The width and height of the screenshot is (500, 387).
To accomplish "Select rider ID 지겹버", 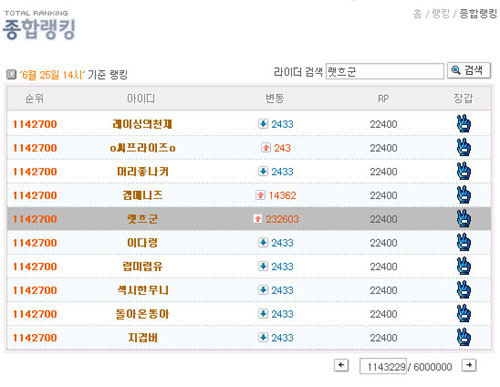I will 142,338.
